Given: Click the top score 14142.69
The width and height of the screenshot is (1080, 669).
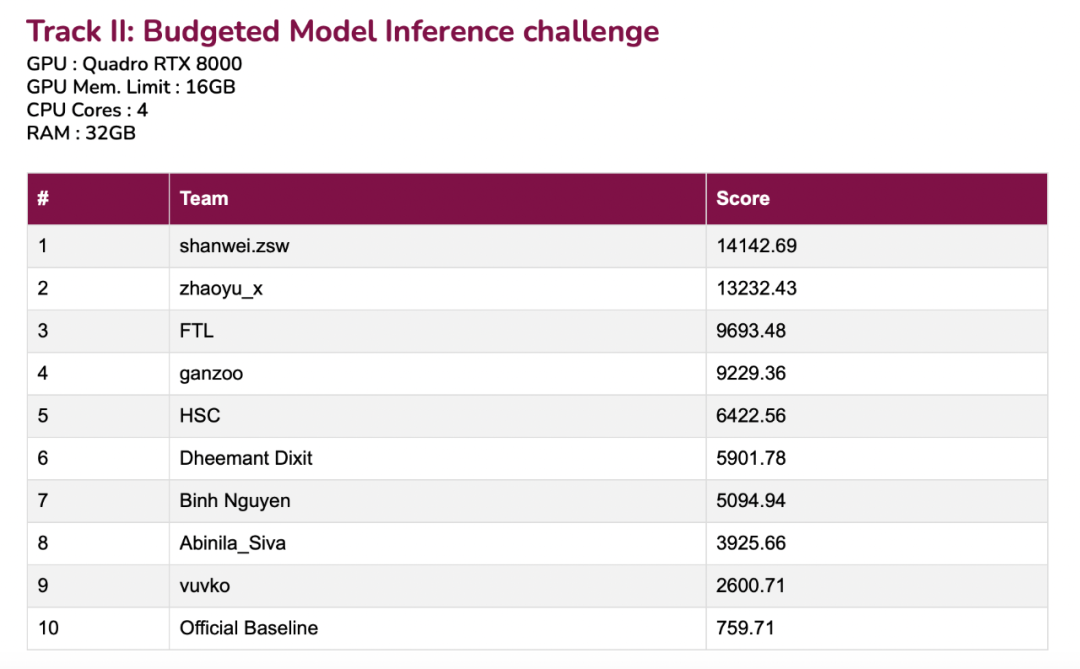Looking at the screenshot, I should 757,246.
